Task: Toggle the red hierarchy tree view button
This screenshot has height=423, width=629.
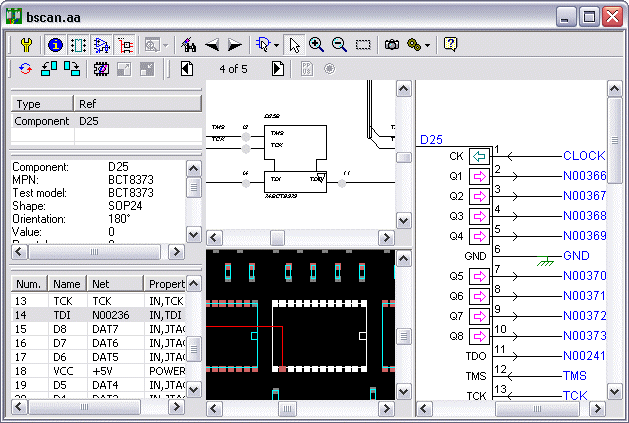Action: (x=126, y=45)
